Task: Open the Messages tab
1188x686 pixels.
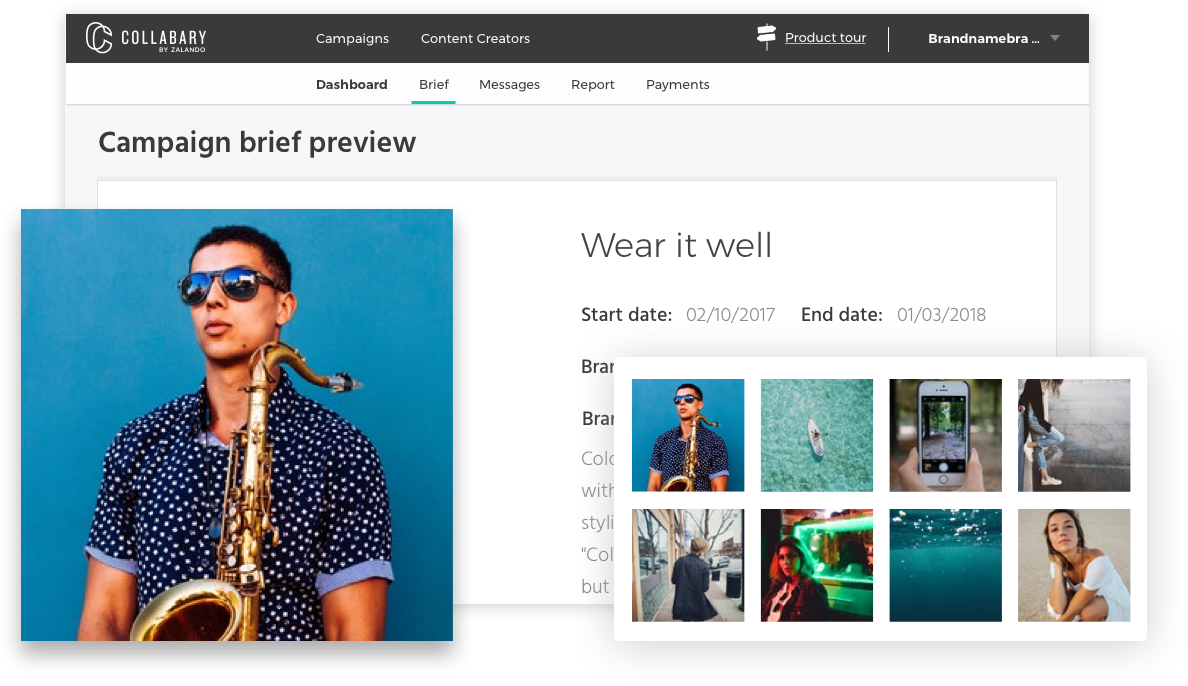Action: (509, 85)
